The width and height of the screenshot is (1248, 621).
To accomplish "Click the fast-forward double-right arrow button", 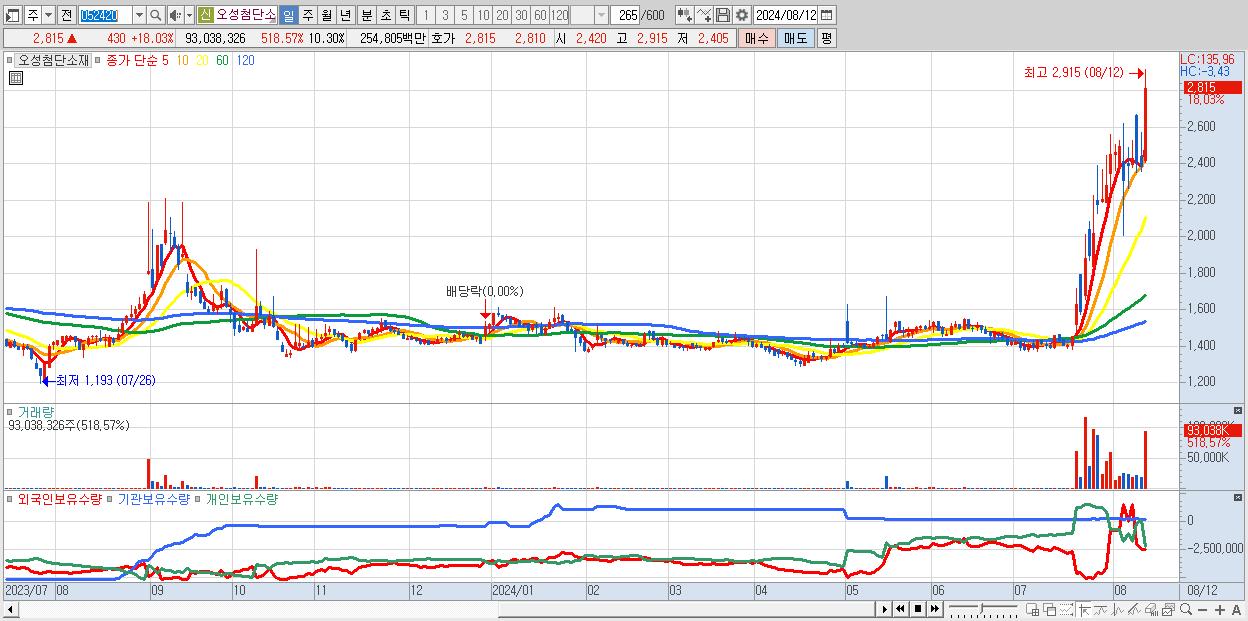I will (934, 609).
